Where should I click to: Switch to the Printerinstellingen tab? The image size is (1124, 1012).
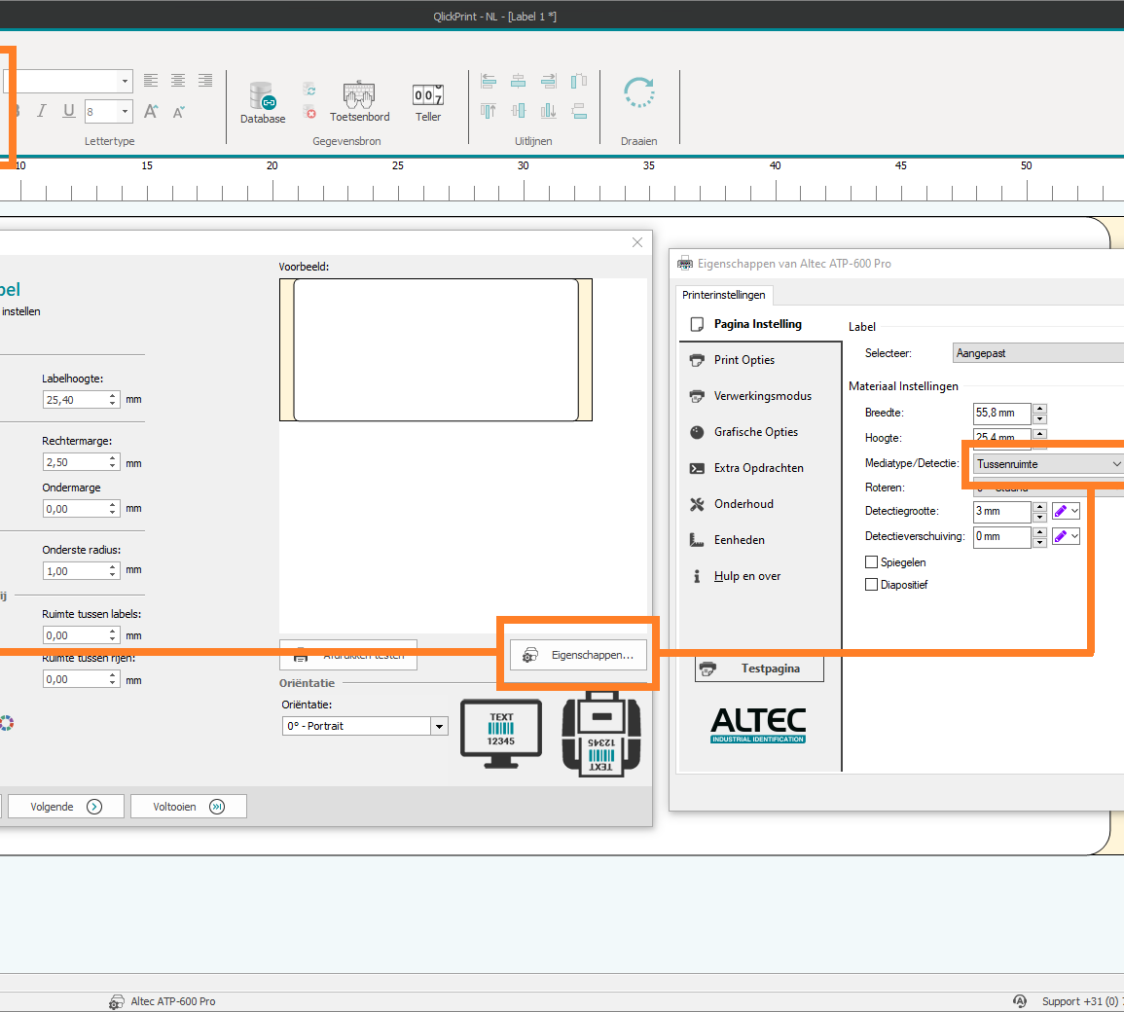pyautogui.click(x=724, y=294)
